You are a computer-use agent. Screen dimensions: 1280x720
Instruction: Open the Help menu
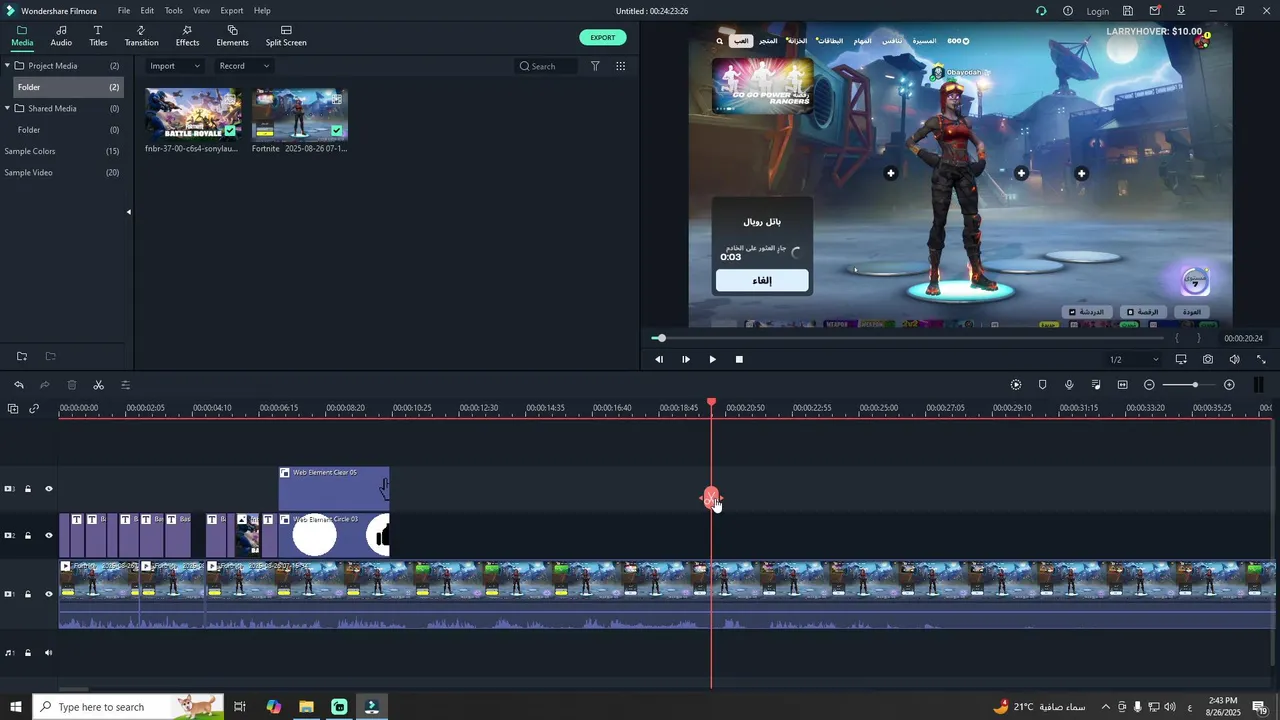pos(262,11)
